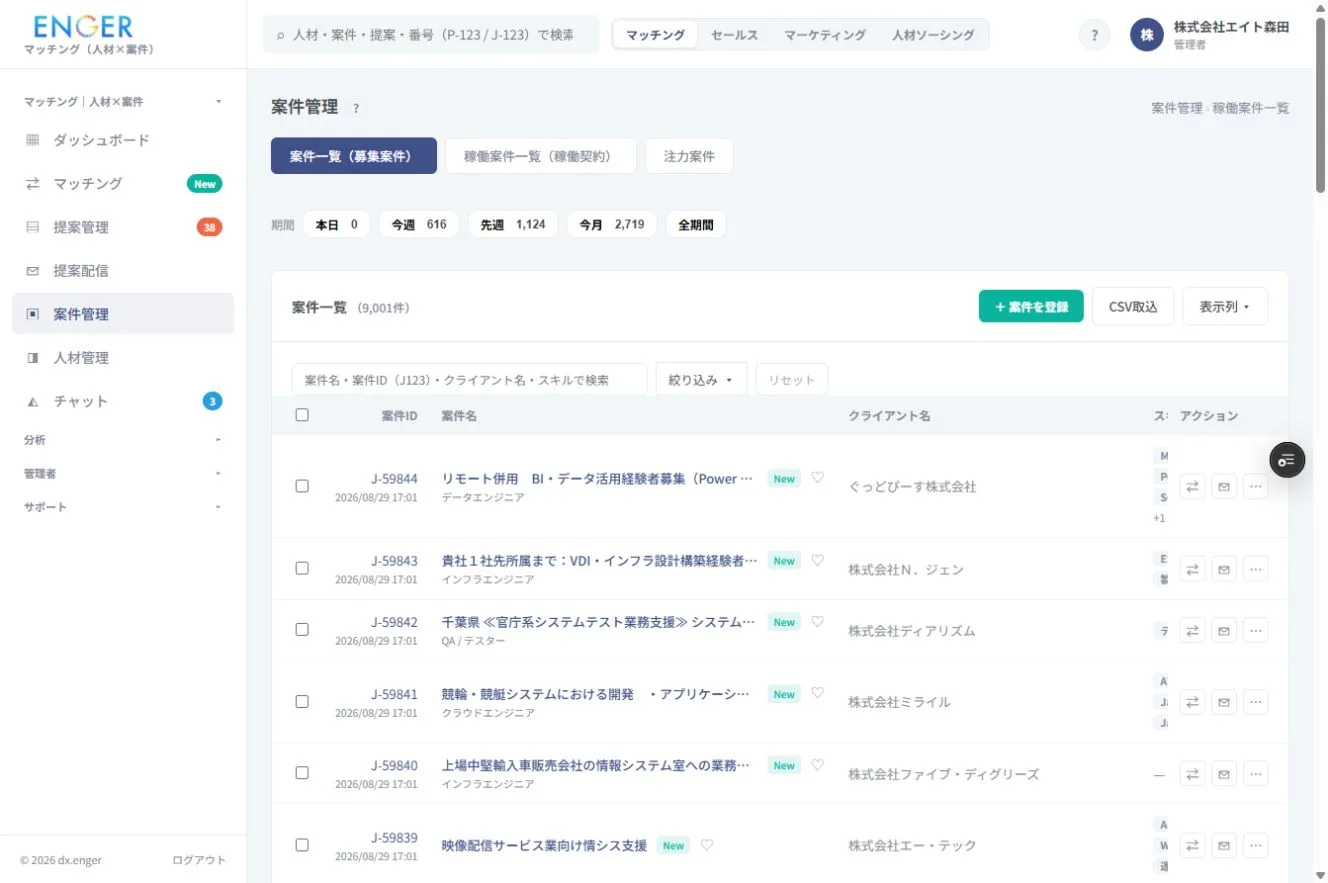The width and height of the screenshot is (1328, 883).
Task: Select the マッチング top tab
Action: pos(656,35)
